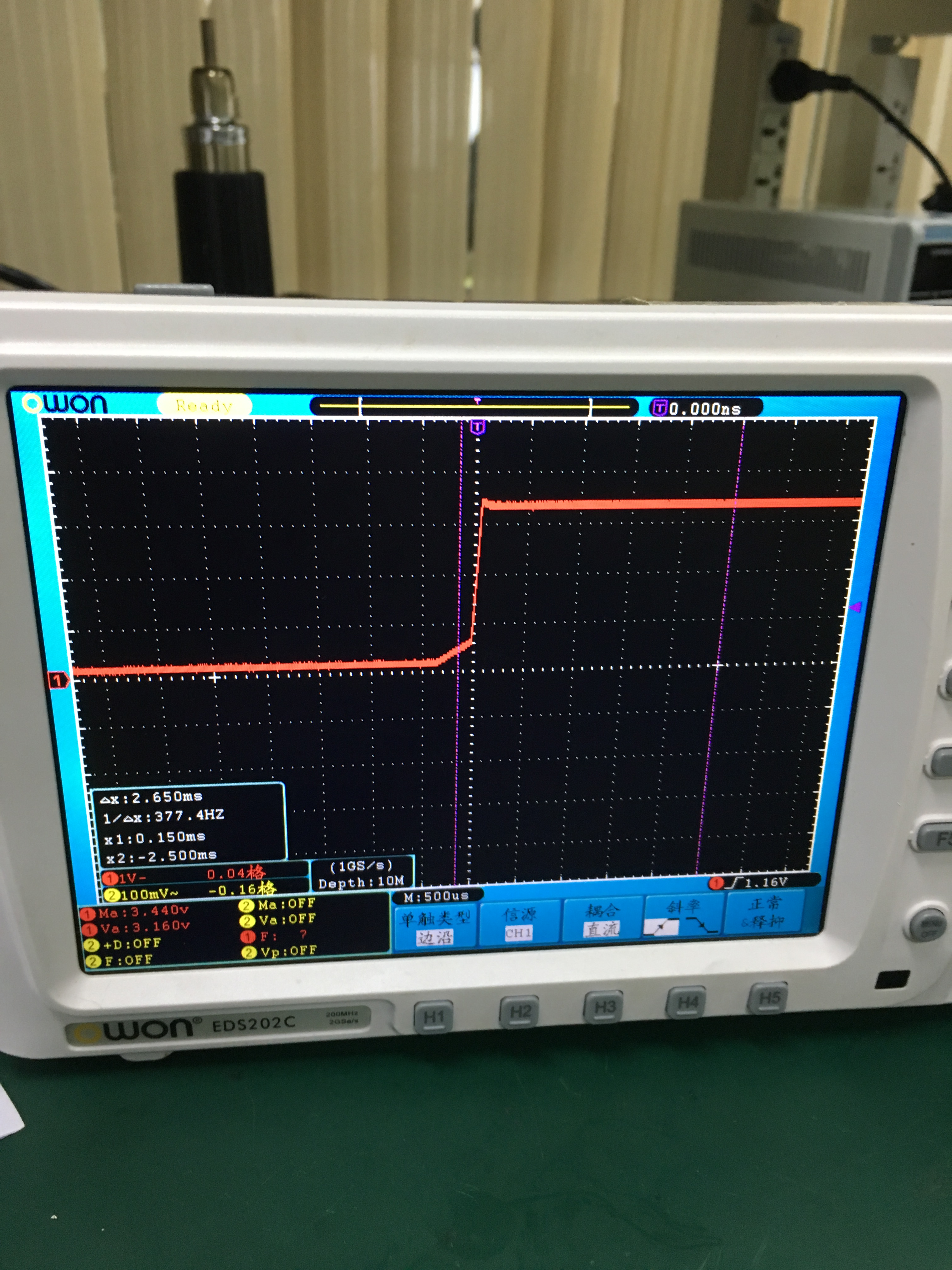Select the rising edge slope option
Viewport: 952px width, 1270px height.
click(x=661, y=927)
